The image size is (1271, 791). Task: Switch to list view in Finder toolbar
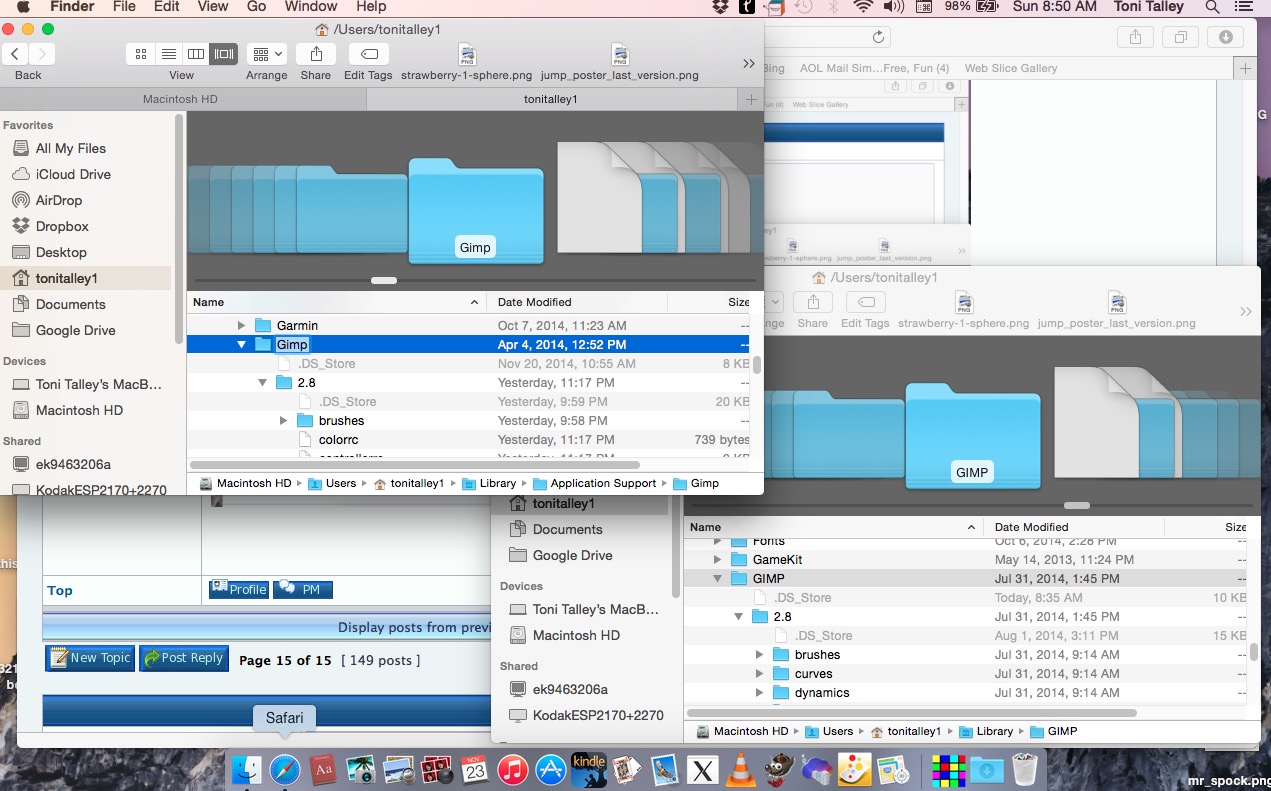tap(168, 54)
